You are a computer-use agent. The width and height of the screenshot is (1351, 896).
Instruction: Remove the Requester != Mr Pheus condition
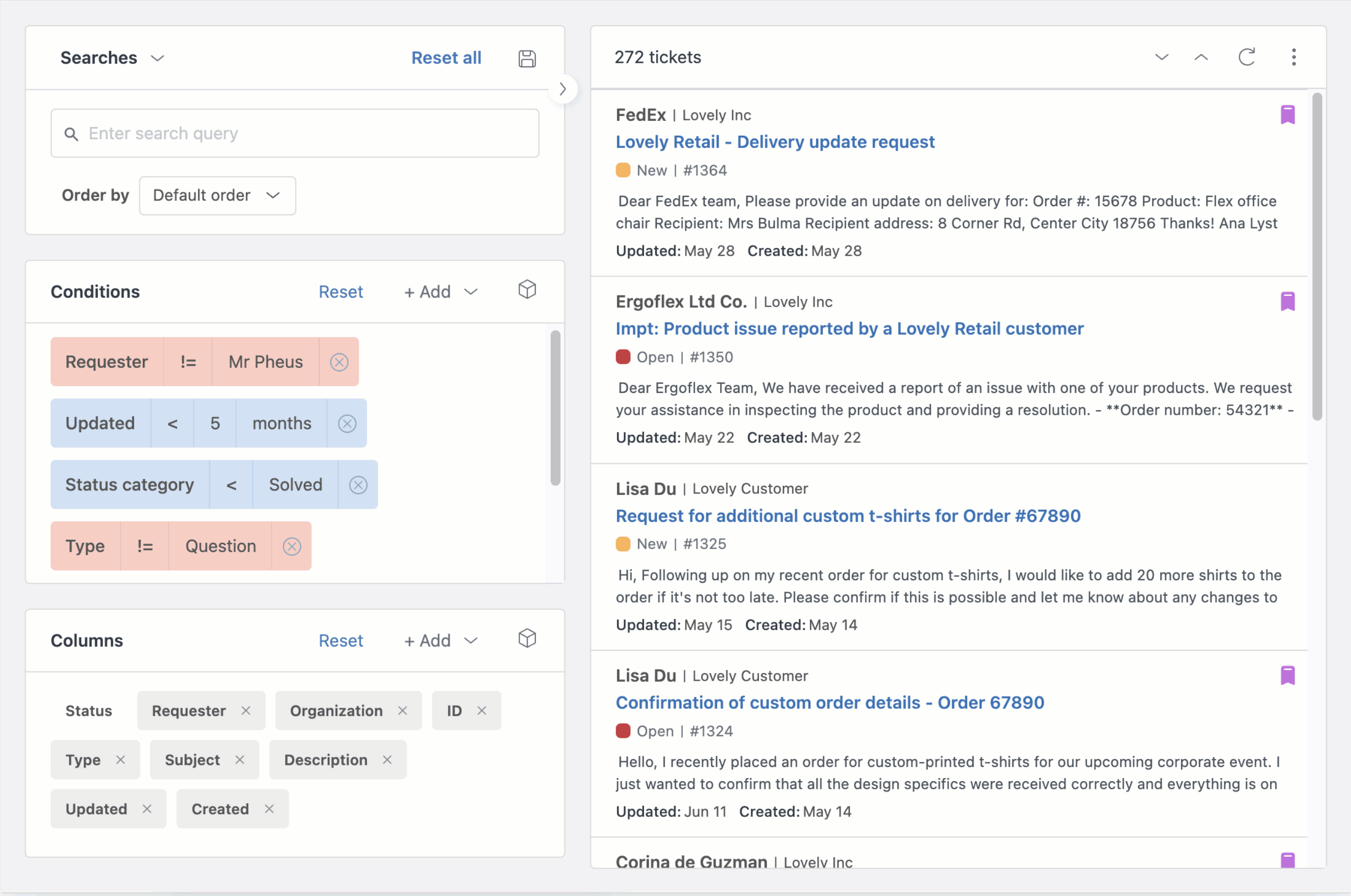coord(339,362)
